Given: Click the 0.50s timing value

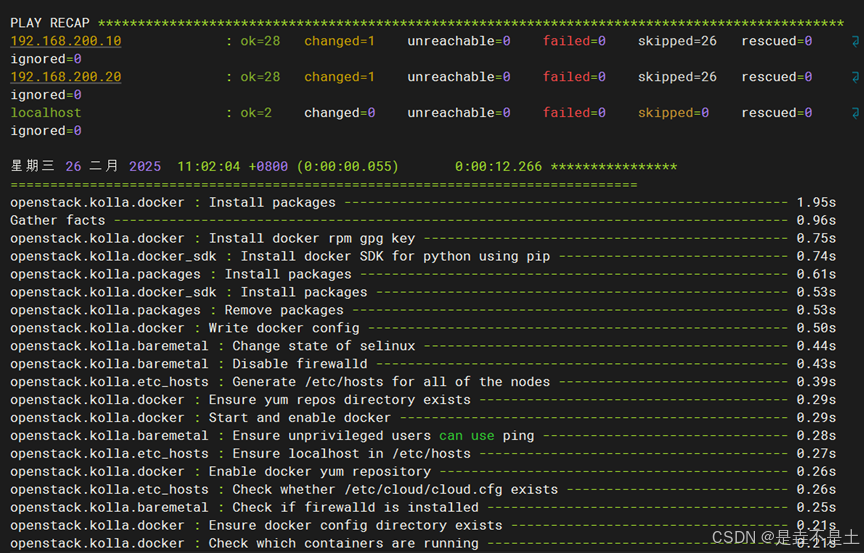Looking at the screenshot, I should click(x=816, y=328).
